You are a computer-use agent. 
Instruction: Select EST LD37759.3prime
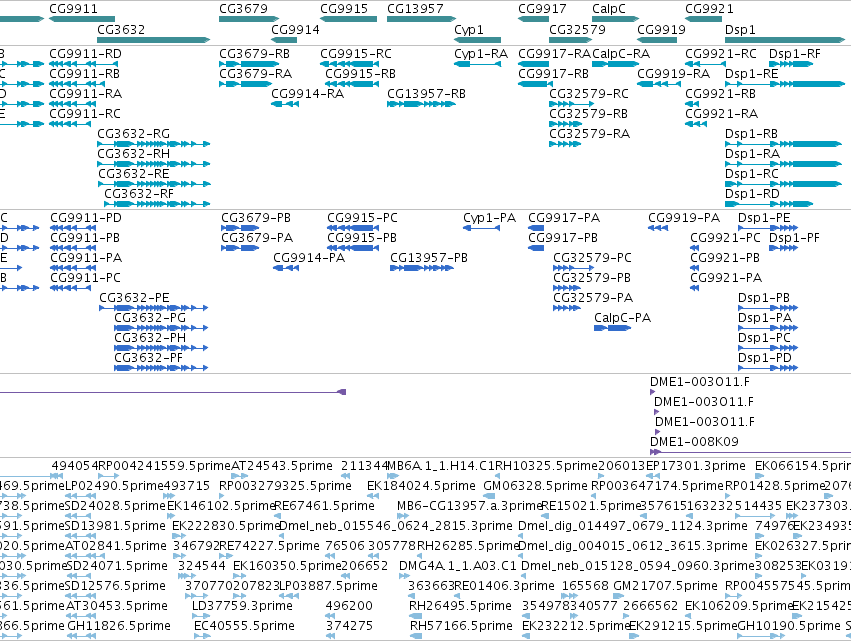(201, 615)
